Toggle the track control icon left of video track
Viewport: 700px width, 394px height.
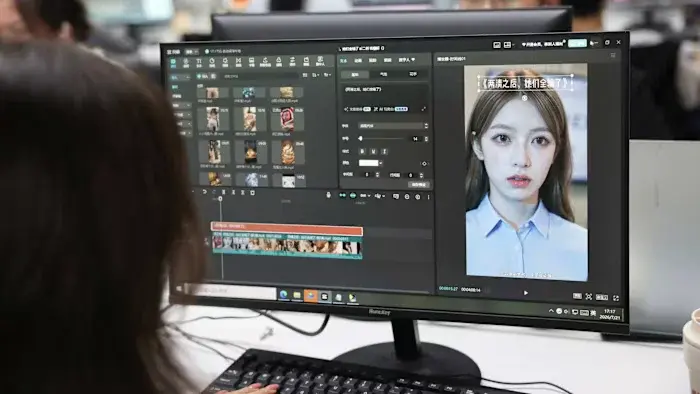(206, 242)
